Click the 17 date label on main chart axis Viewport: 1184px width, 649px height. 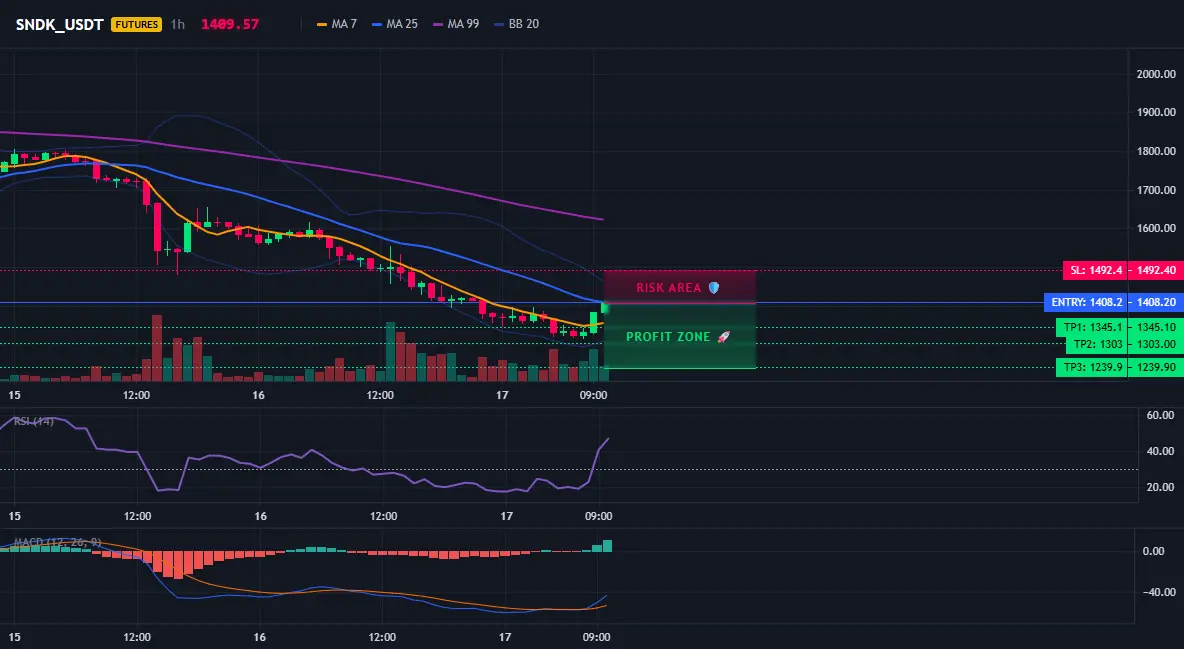tap(502, 395)
